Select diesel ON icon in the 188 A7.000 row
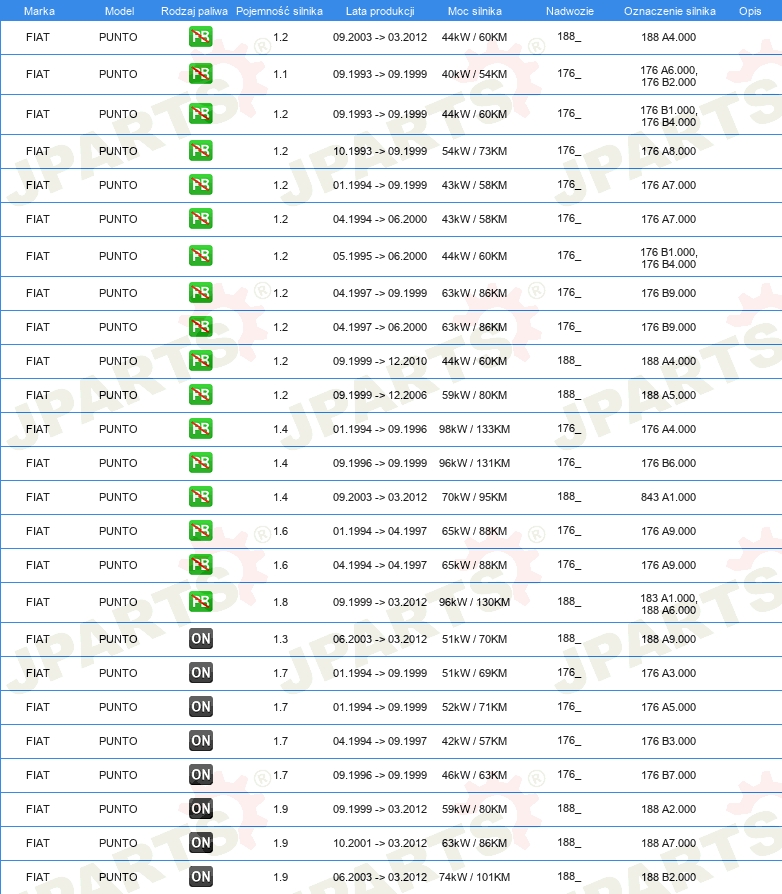This screenshot has height=894, width=782. click(x=201, y=843)
